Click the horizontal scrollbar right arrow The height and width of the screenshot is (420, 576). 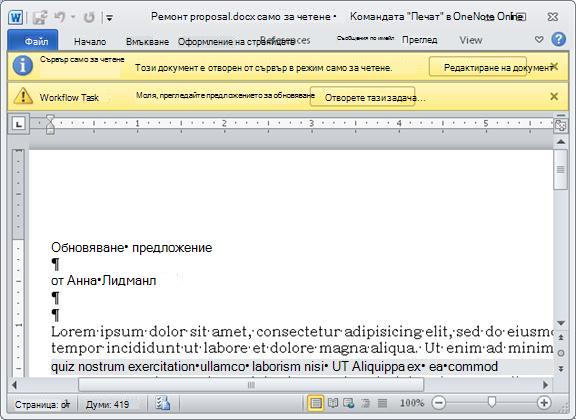coord(545,385)
